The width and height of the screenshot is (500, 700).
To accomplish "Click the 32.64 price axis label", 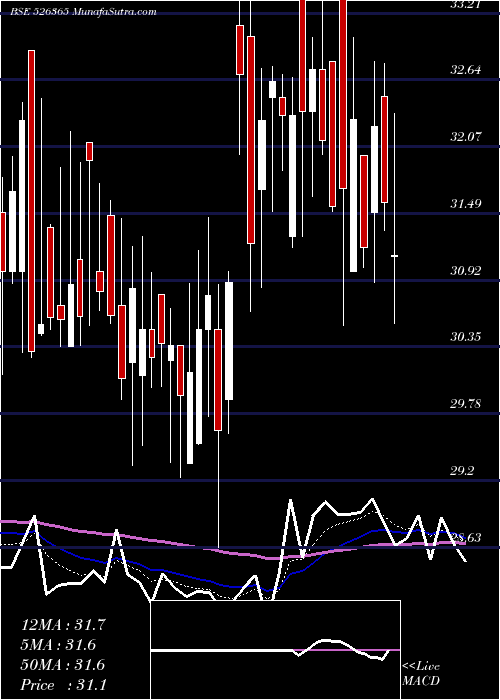I will (x=466, y=70).
